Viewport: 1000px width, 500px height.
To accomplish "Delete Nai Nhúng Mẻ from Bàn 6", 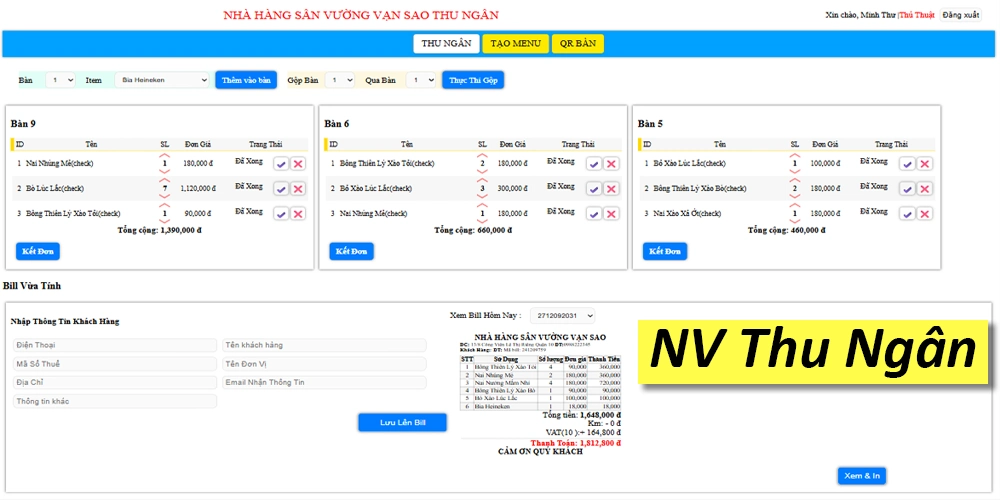I will click(611, 214).
